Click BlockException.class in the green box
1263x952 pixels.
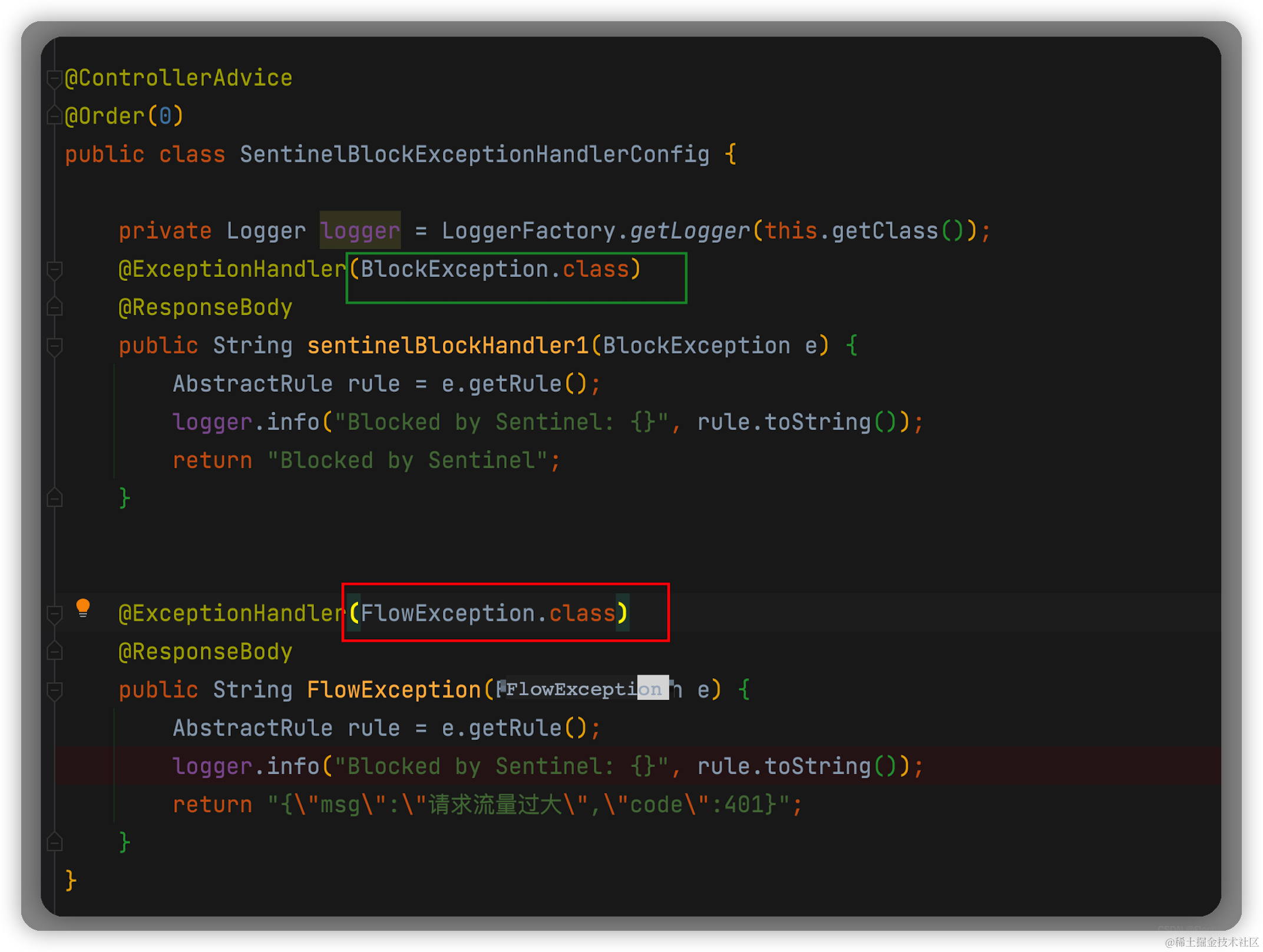click(x=495, y=270)
